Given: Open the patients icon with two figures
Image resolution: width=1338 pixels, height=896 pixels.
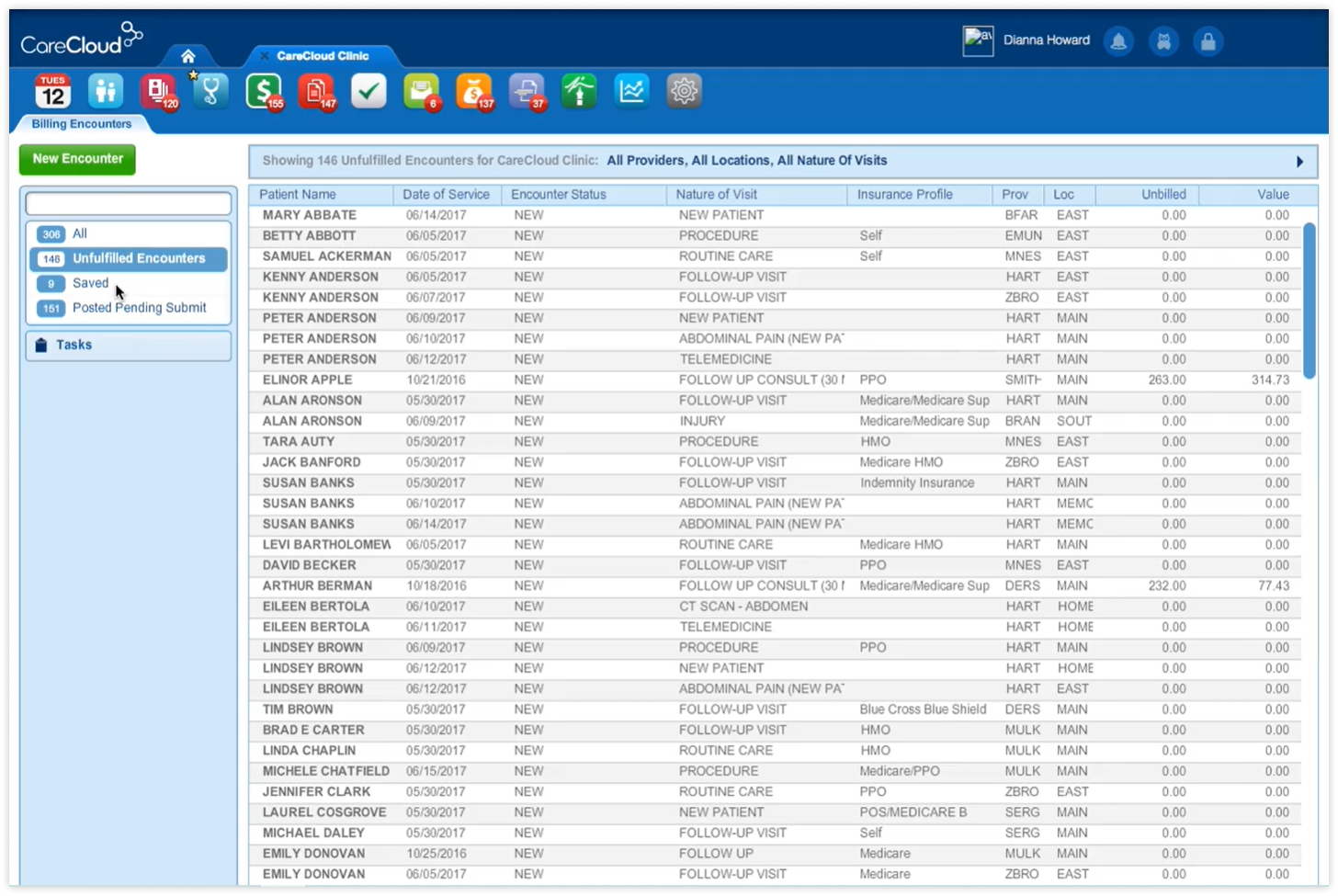Looking at the screenshot, I should (x=106, y=91).
